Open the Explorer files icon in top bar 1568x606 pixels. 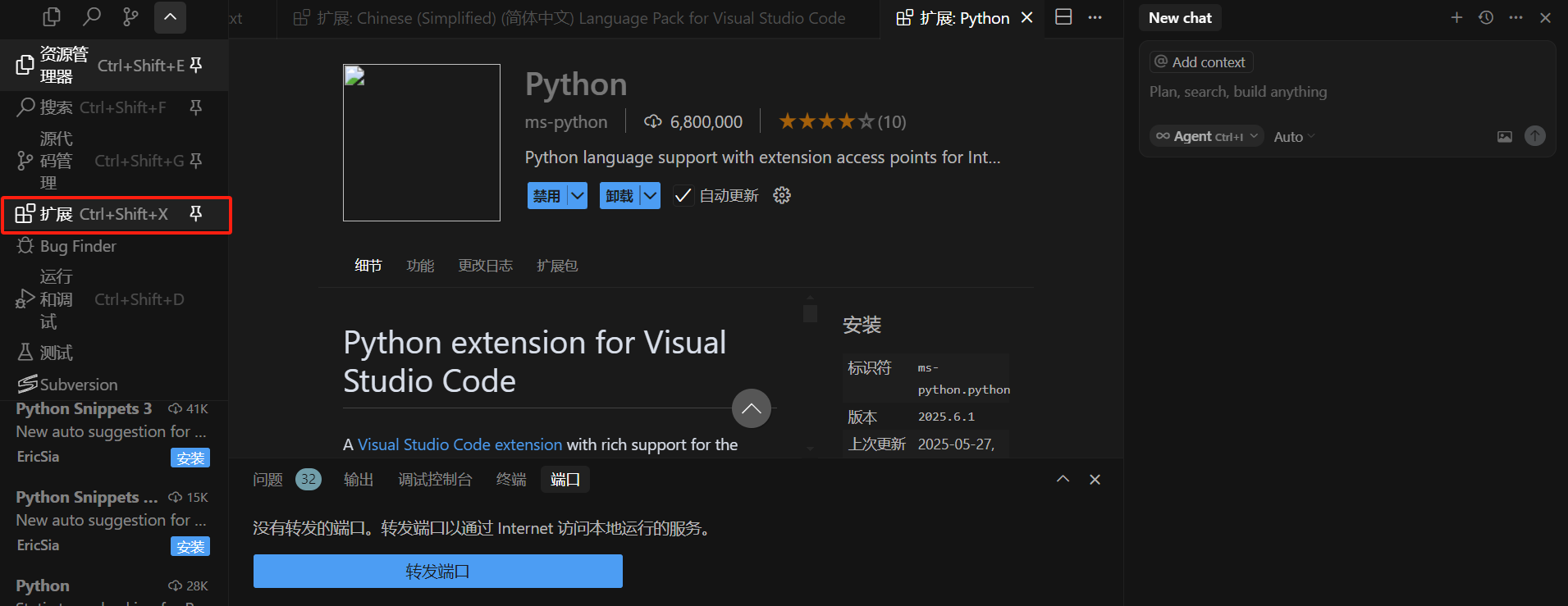click(x=52, y=16)
